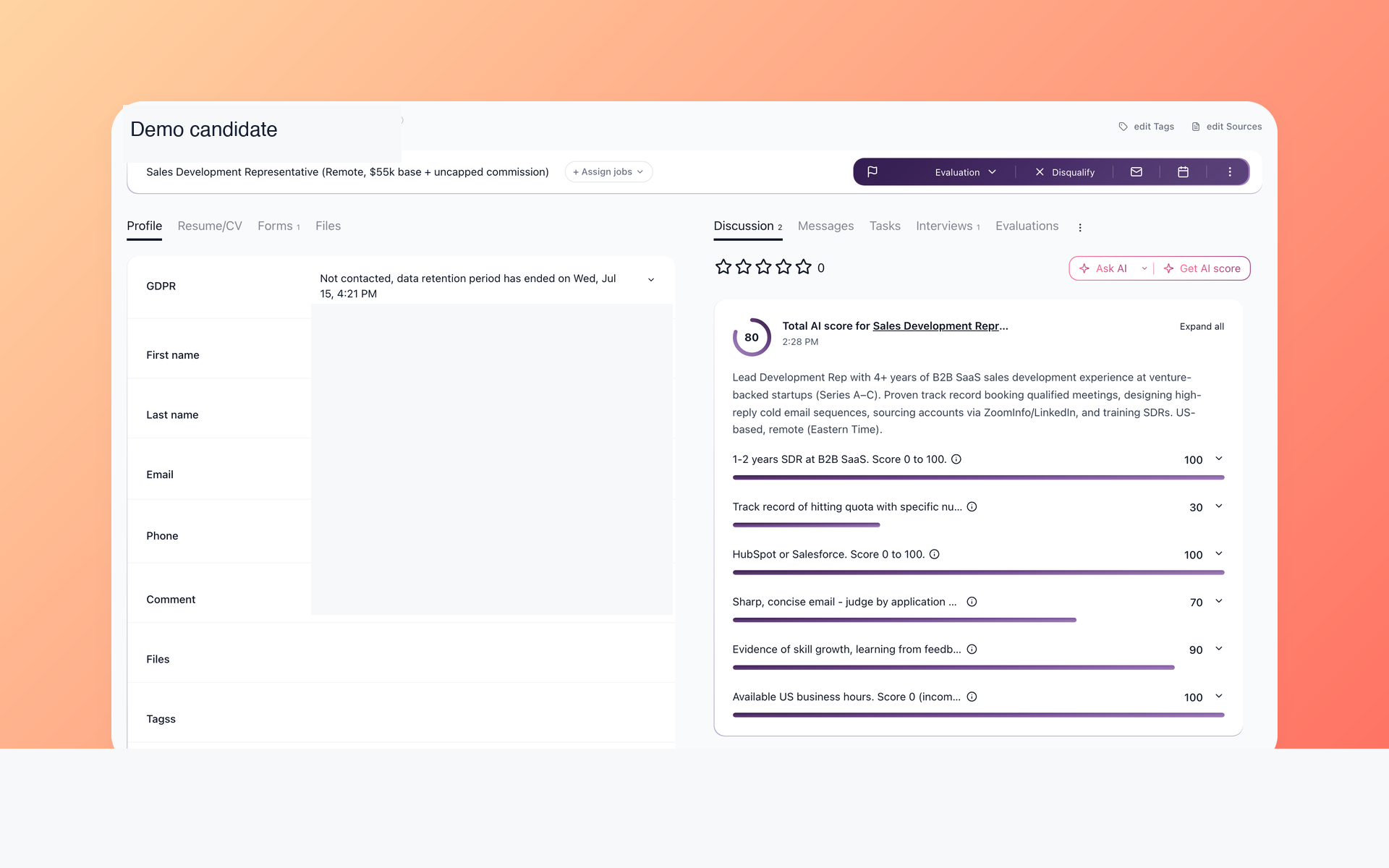Screen dimensions: 1389x868
Task: Click the sparkle icon in Ask AI button
Action: (x=1084, y=268)
